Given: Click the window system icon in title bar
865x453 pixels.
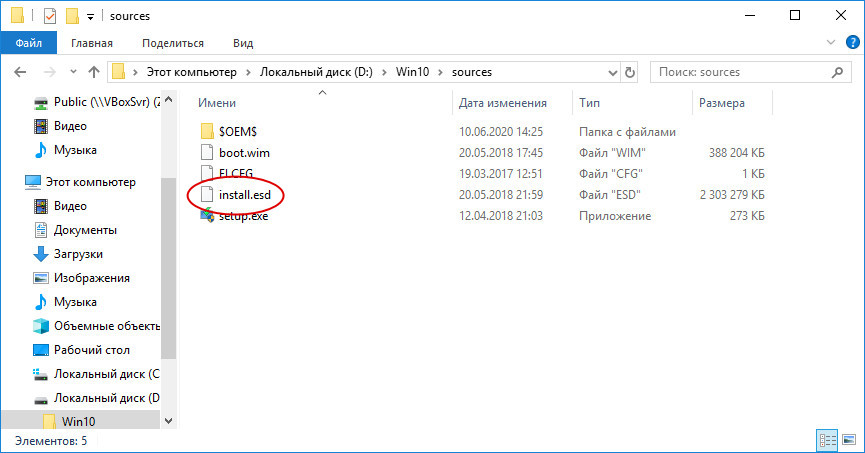Looking at the screenshot, I should coord(17,15).
